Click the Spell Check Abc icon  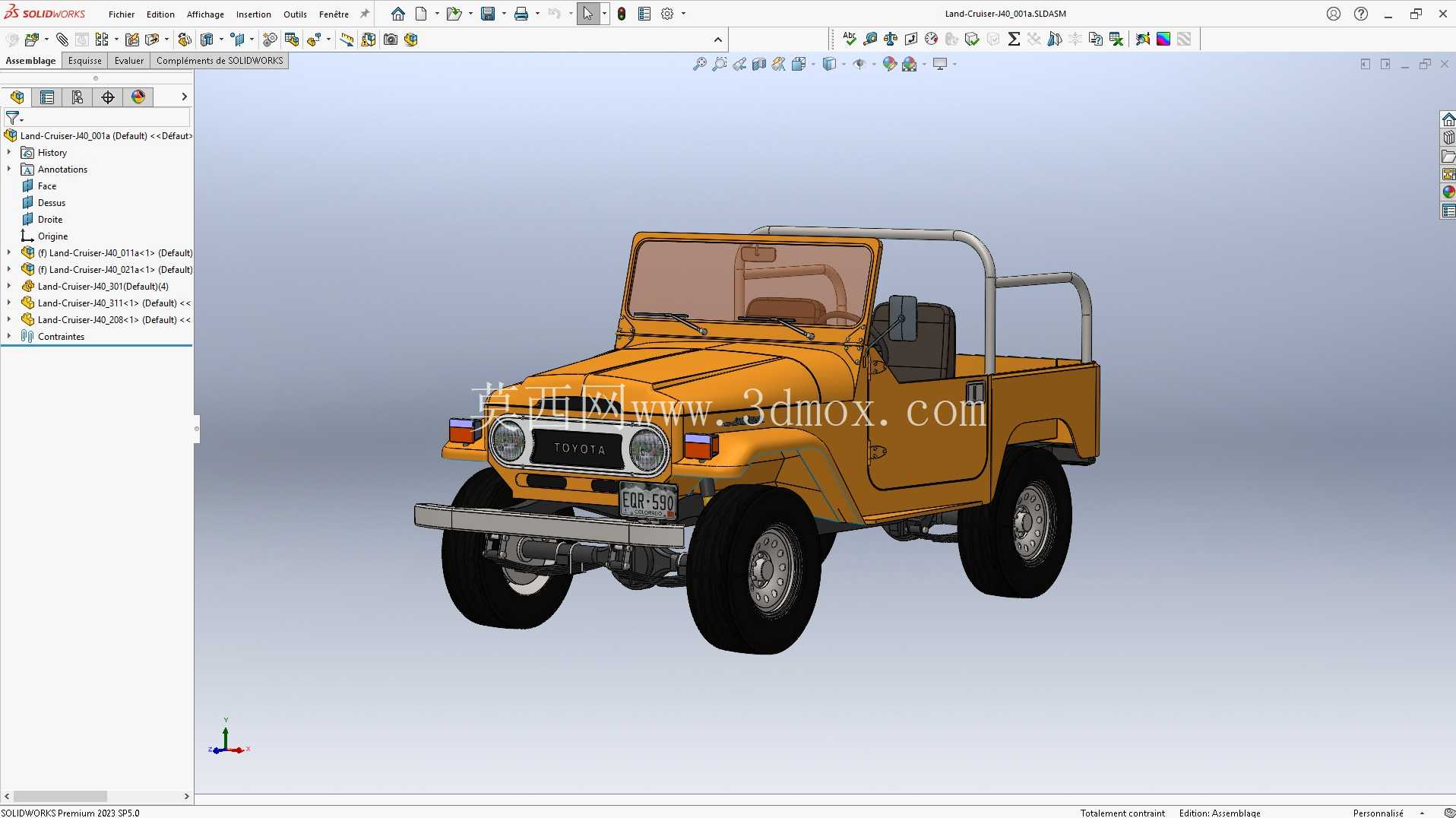coord(850,39)
